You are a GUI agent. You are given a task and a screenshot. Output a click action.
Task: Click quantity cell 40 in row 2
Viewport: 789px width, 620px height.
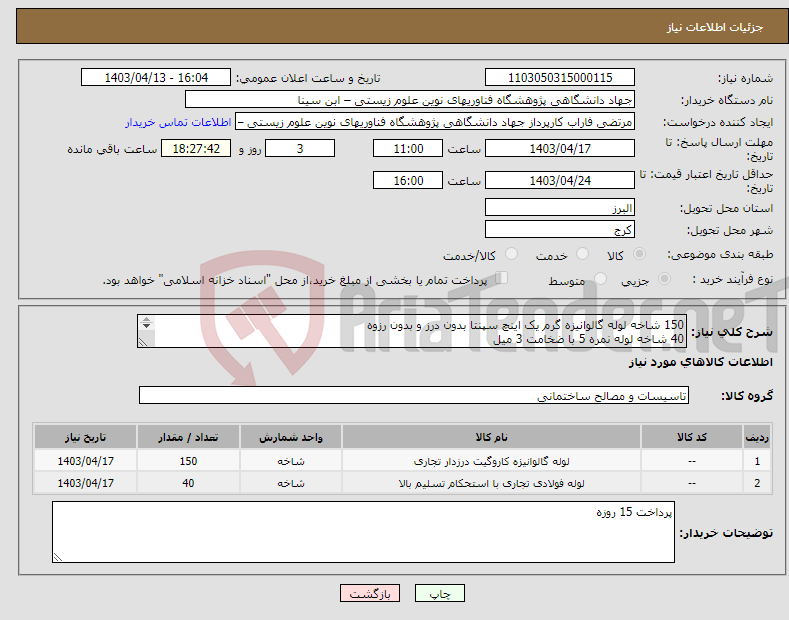pyautogui.click(x=188, y=483)
